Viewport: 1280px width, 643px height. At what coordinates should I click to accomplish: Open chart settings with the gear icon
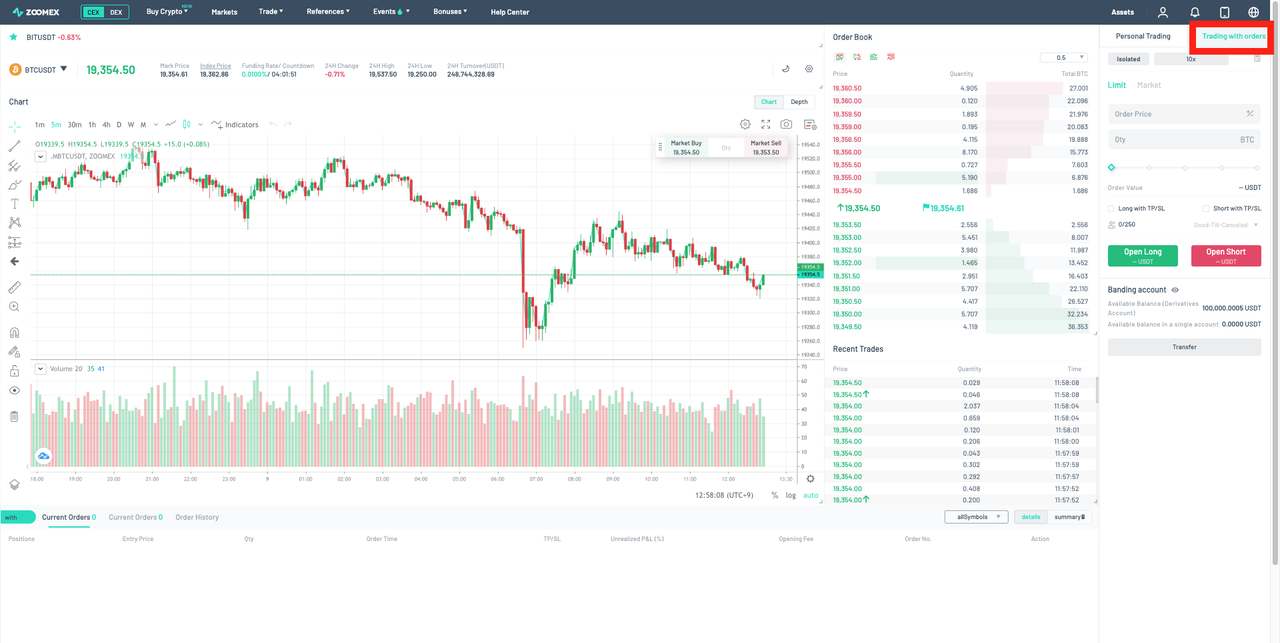point(744,123)
